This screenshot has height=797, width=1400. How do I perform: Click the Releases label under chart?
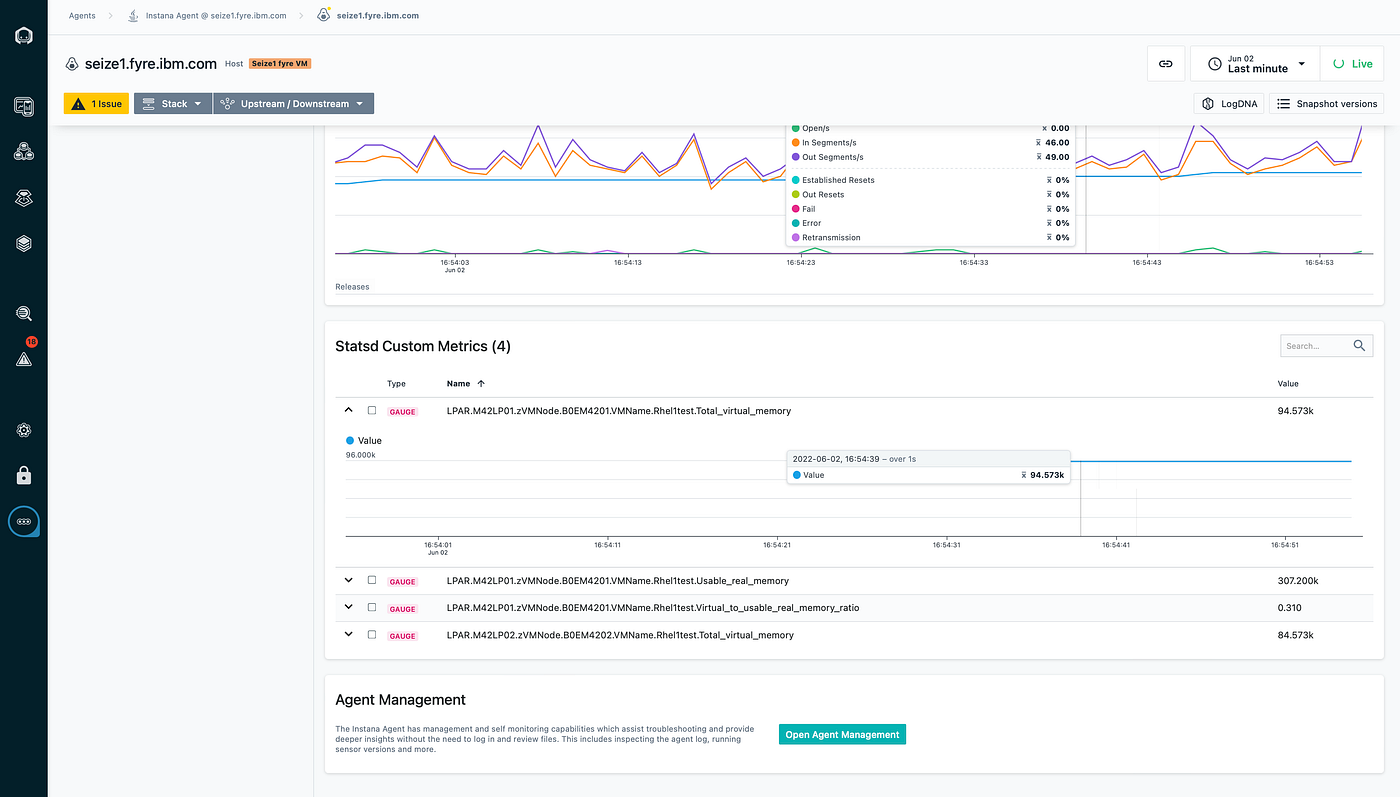(352, 287)
